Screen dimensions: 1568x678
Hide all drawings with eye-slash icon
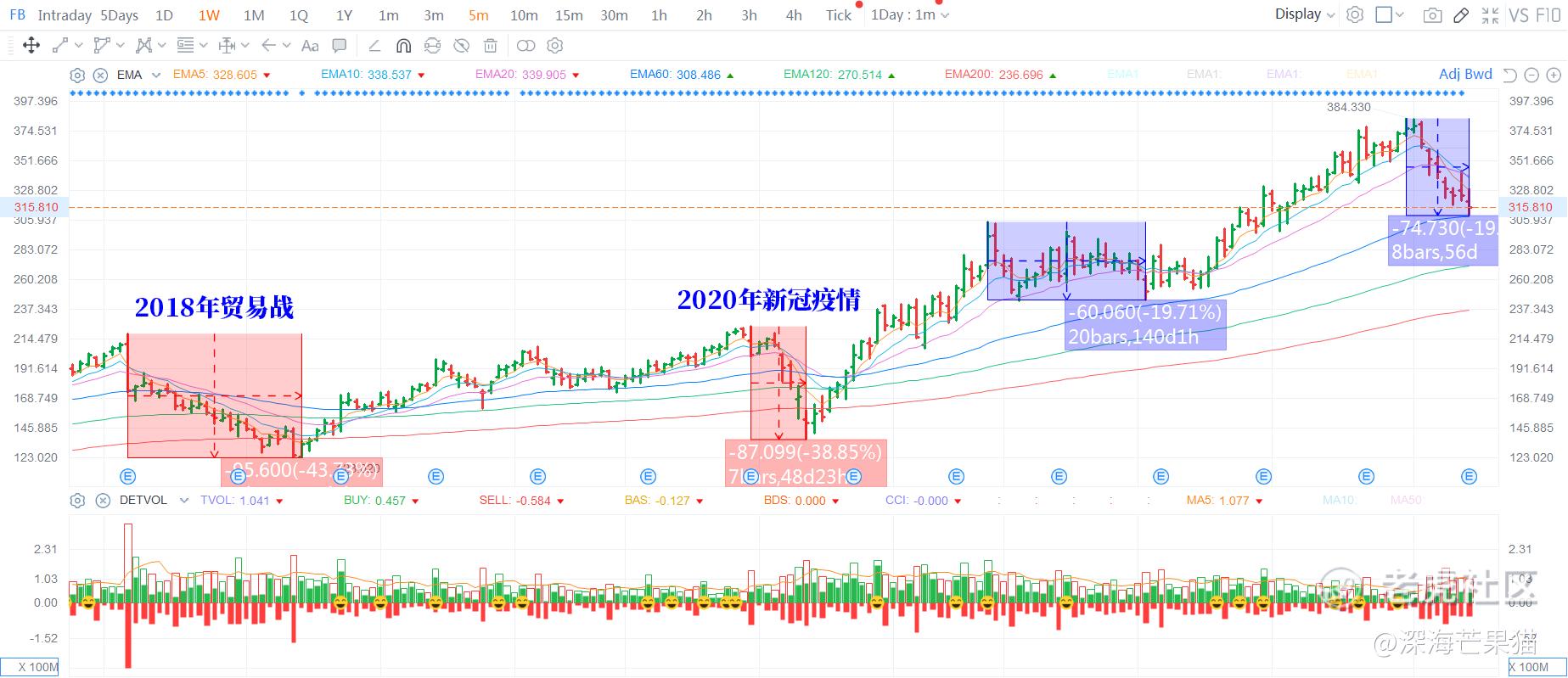[x=461, y=46]
